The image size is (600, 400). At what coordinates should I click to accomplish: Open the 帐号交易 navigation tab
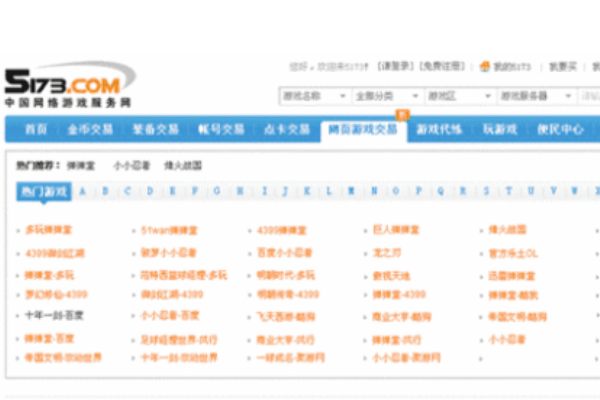(221, 129)
